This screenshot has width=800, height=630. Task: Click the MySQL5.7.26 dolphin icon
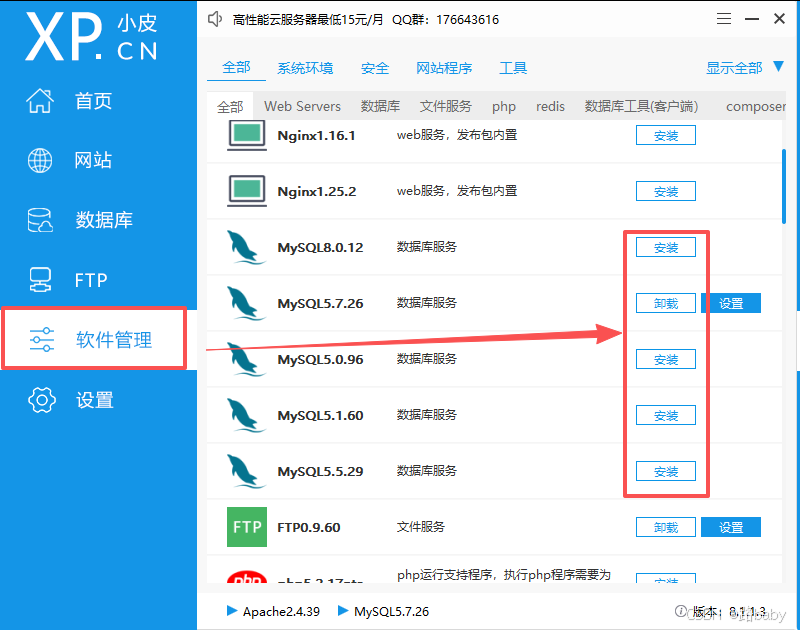tap(246, 303)
